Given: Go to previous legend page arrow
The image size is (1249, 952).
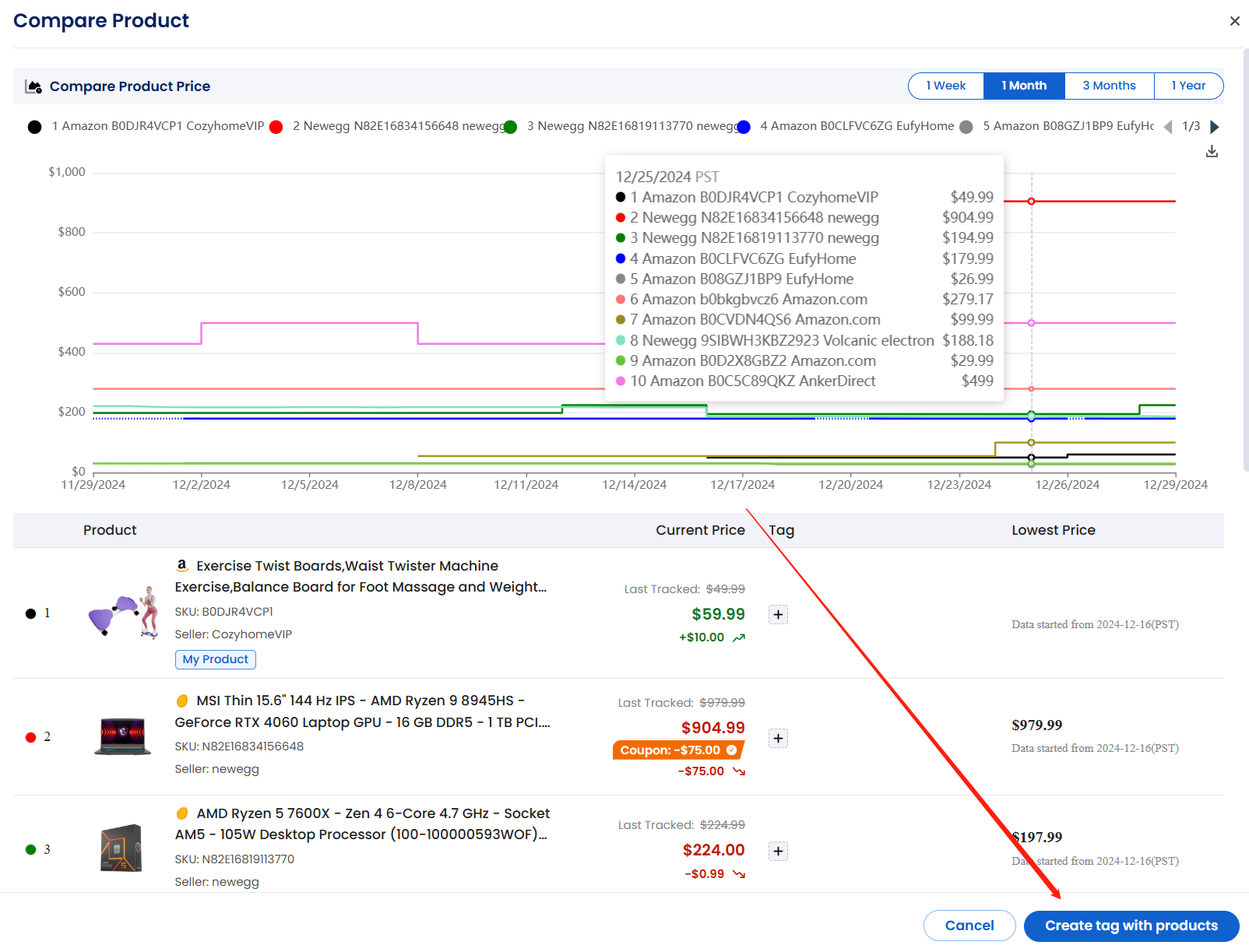Looking at the screenshot, I should pos(1167,127).
